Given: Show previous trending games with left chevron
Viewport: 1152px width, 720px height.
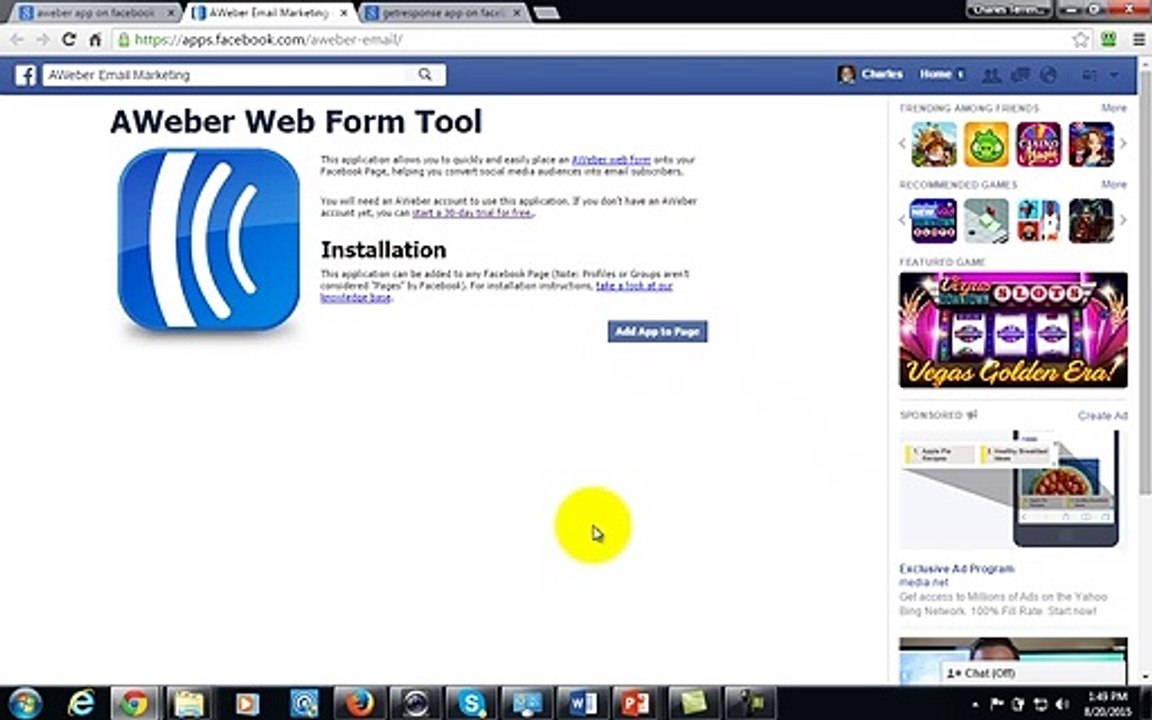Looking at the screenshot, I should (x=902, y=144).
